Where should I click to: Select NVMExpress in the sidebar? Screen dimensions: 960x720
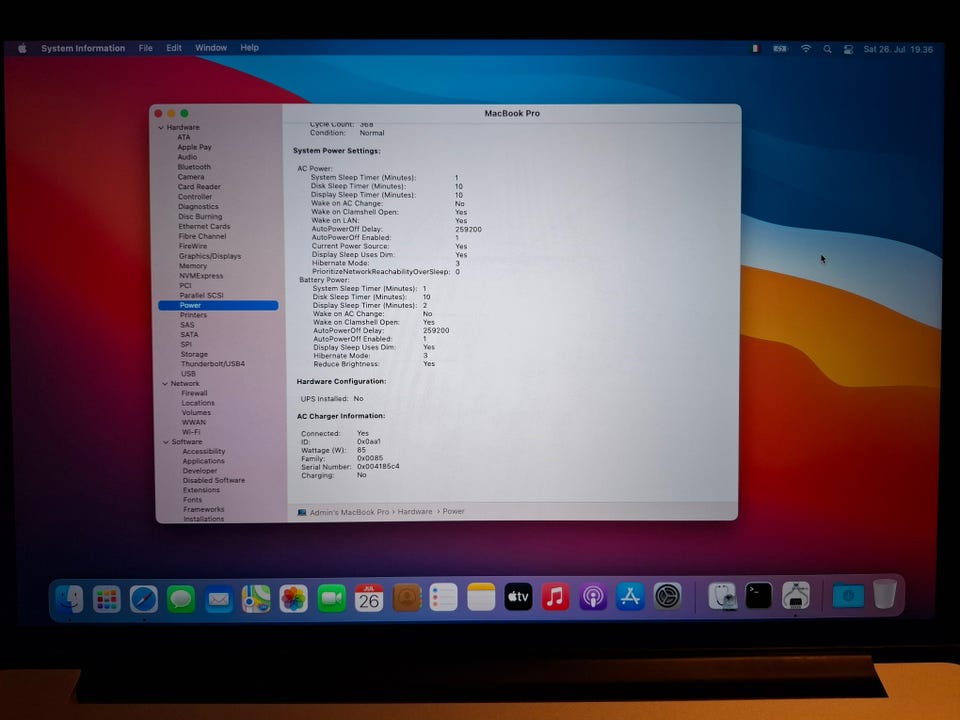click(x=201, y=276)
